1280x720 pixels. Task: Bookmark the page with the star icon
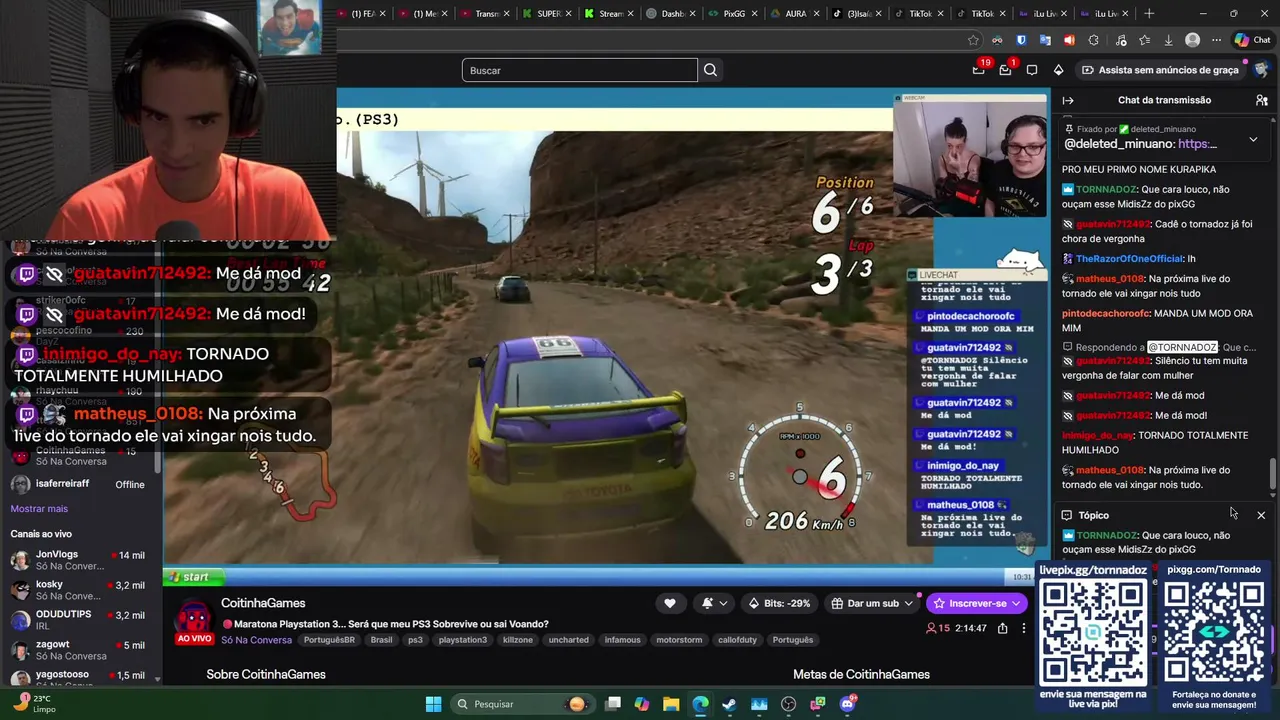[x=973, y=40]
